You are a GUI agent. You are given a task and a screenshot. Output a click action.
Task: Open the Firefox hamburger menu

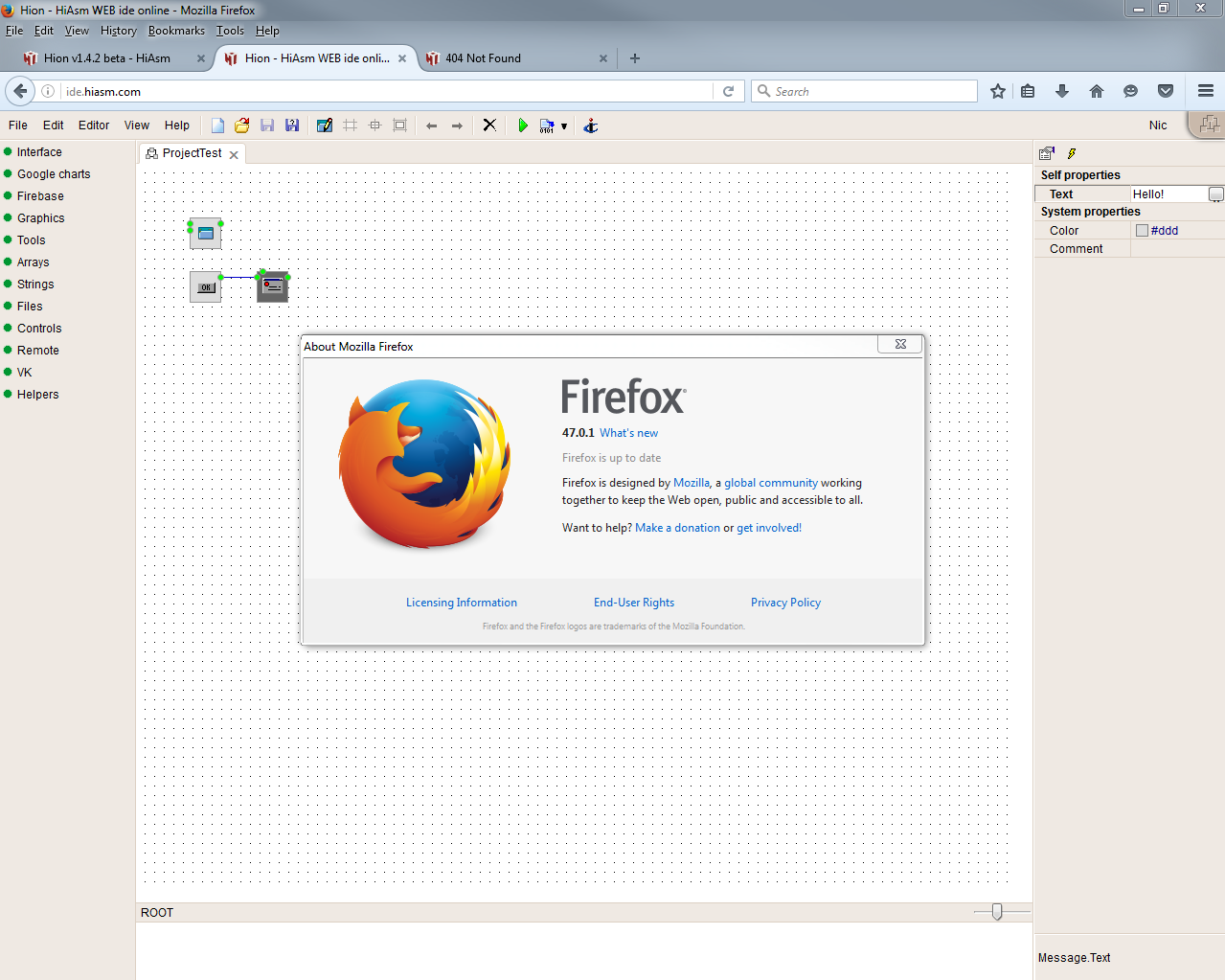(x=1206, y=91)
